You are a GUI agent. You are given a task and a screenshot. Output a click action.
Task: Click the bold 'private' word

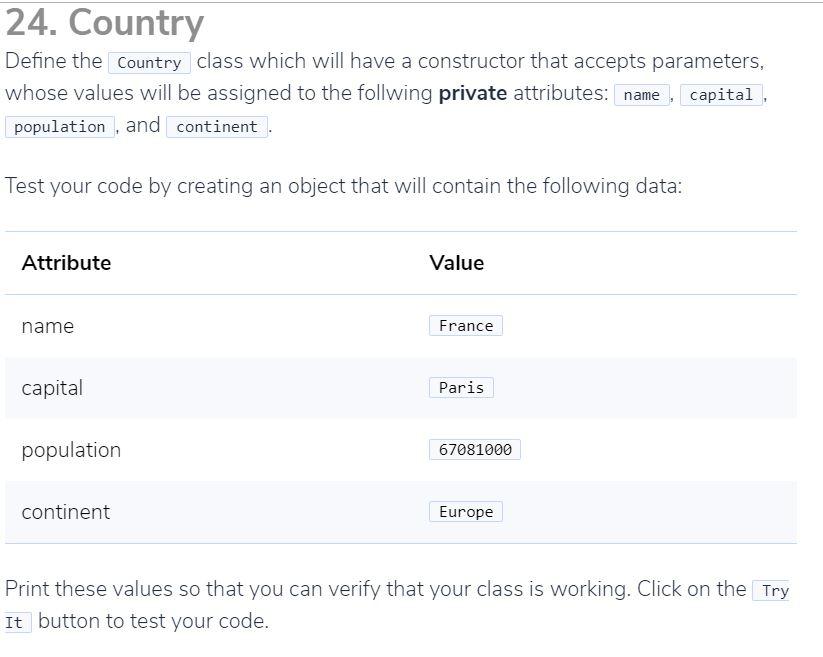(473, 93)
